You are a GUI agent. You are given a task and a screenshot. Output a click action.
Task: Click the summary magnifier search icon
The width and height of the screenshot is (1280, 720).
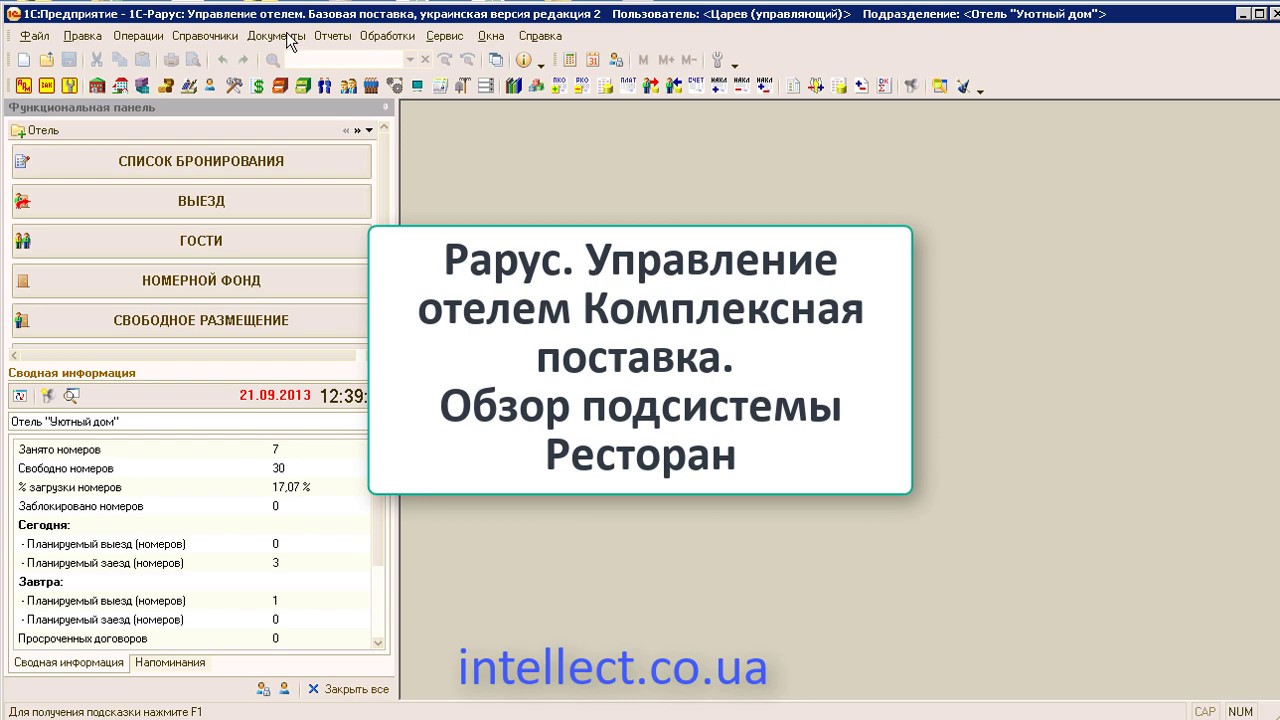pyautogui.click(x=71, y=396)
